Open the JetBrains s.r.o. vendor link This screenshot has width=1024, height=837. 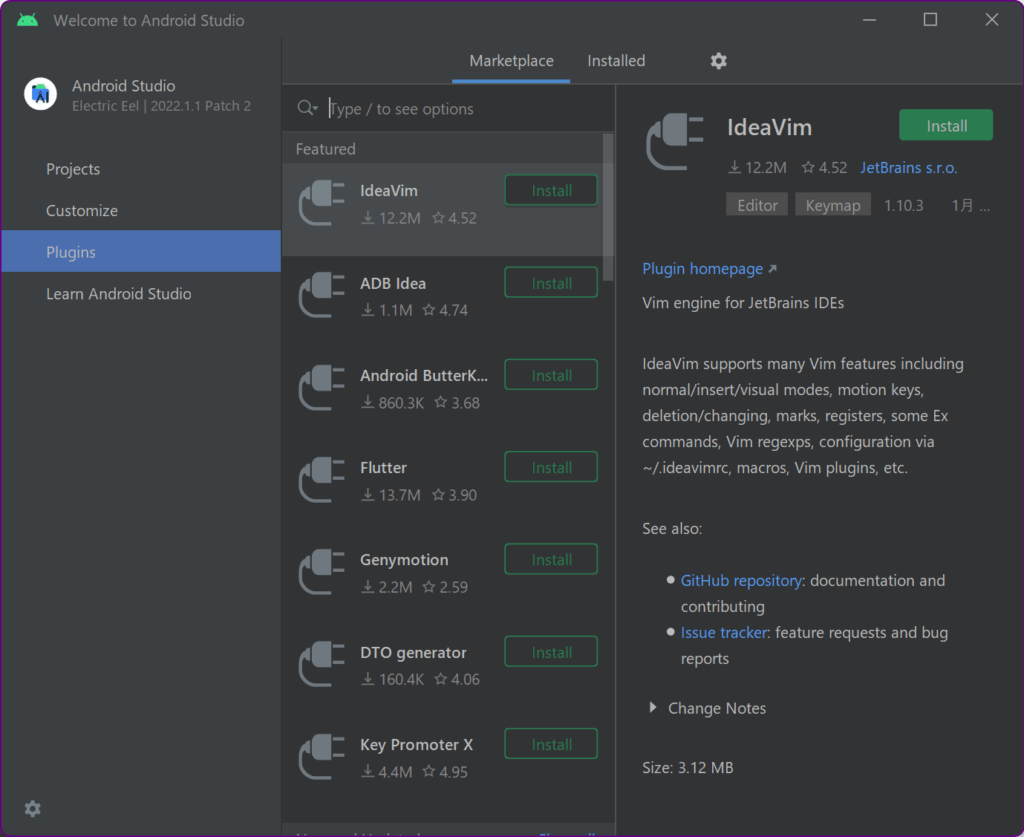coord(908,168)
